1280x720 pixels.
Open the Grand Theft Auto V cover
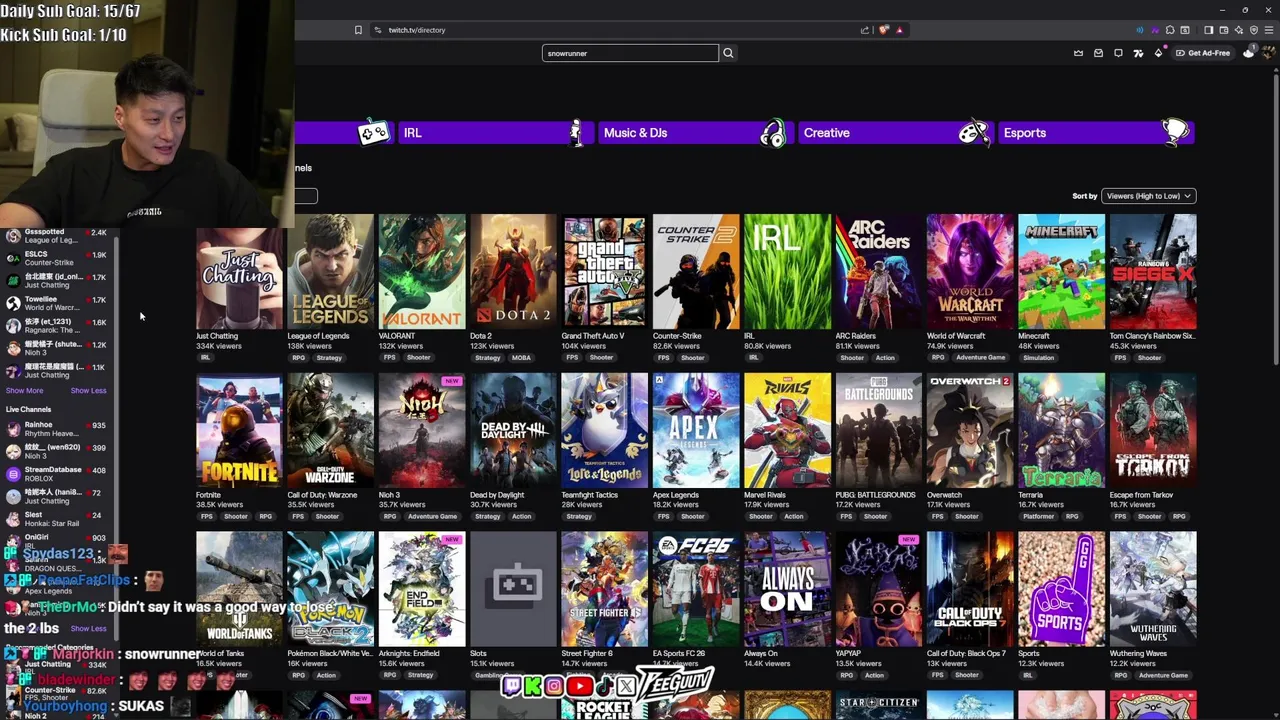tap(604, 271)
